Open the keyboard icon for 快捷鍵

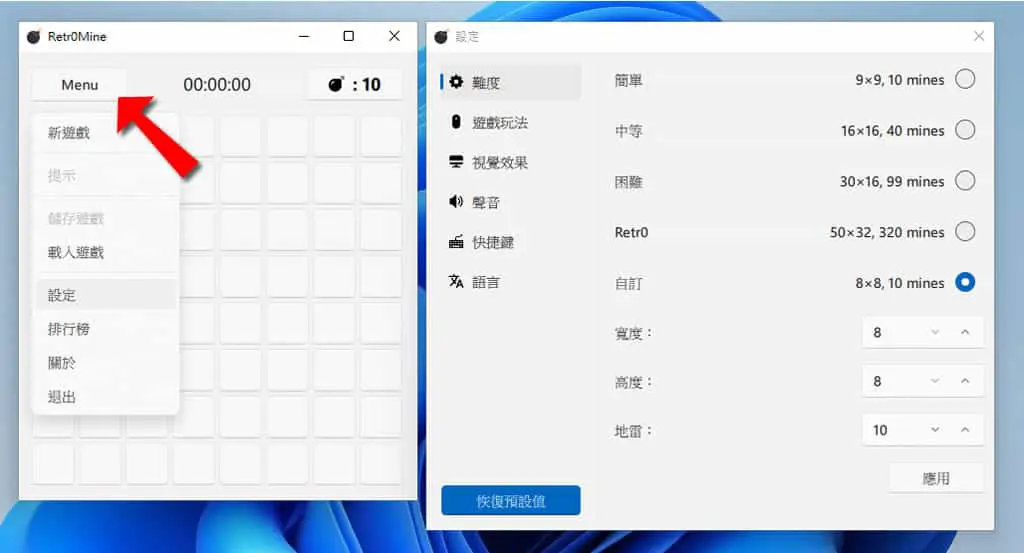tap(456, 242)
